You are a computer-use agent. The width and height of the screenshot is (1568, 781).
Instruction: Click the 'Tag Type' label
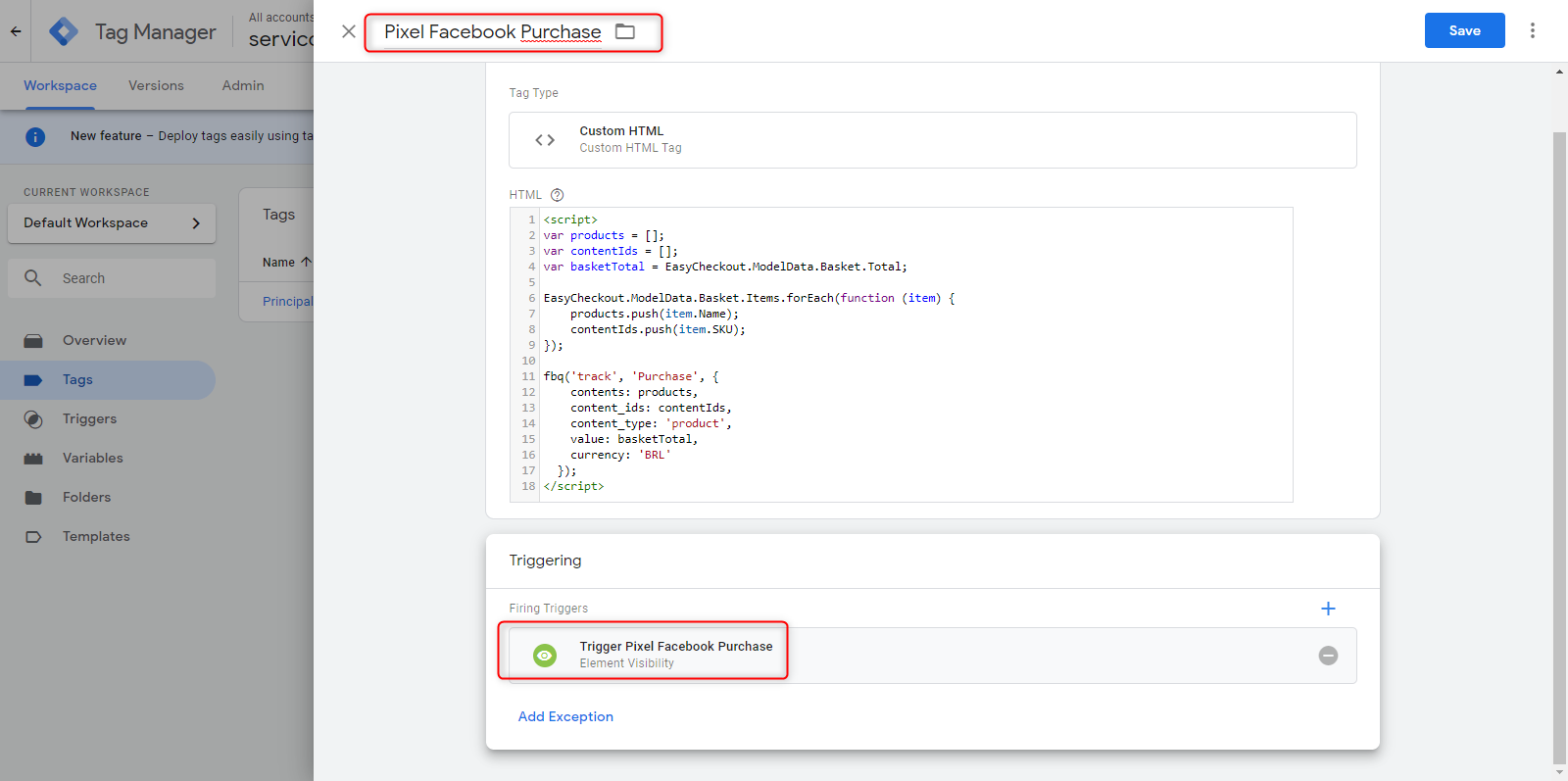pyautogui.click(x=533, y=93)
